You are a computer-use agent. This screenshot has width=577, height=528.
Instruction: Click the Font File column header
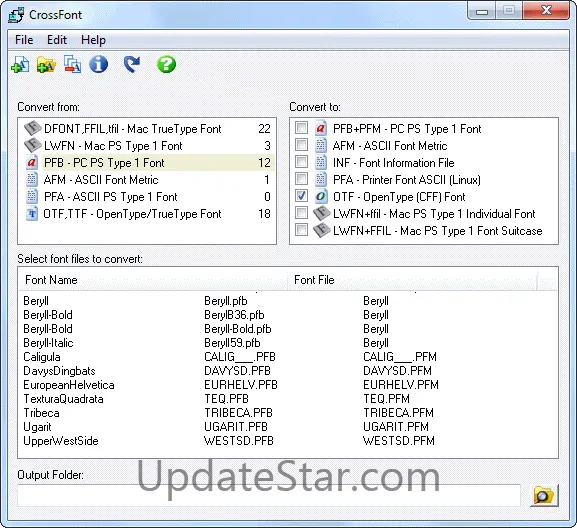[x=412, y=280]
